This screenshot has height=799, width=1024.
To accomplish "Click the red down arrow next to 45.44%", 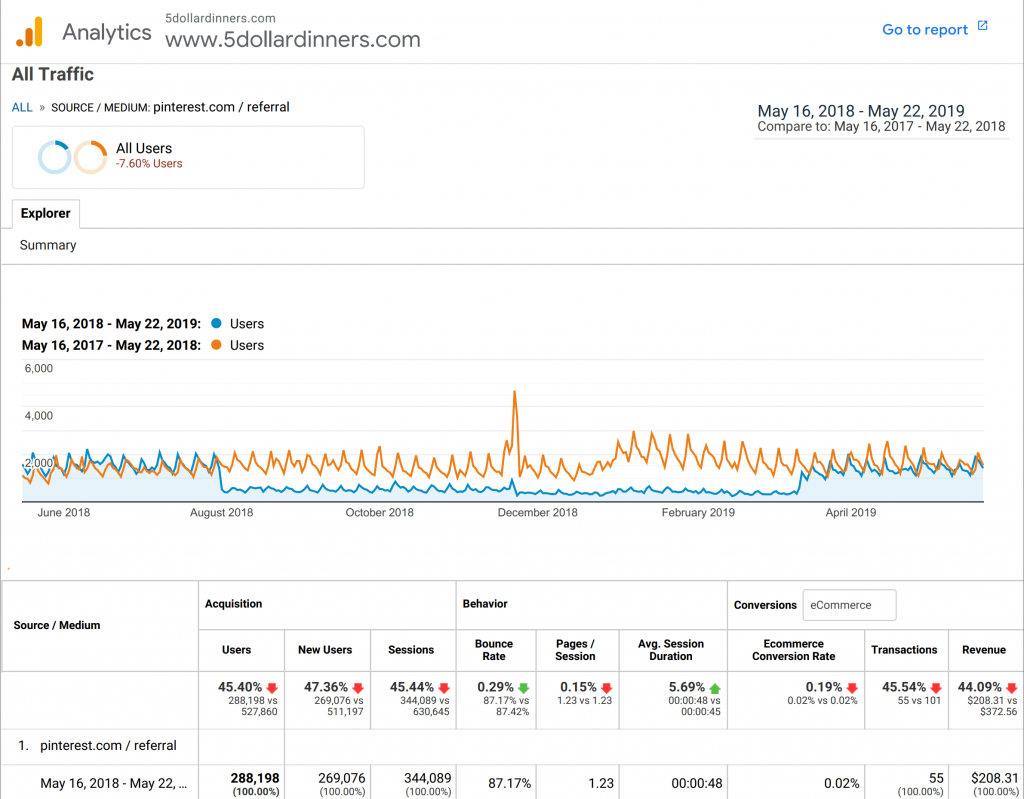I will (x=444, y=688).
